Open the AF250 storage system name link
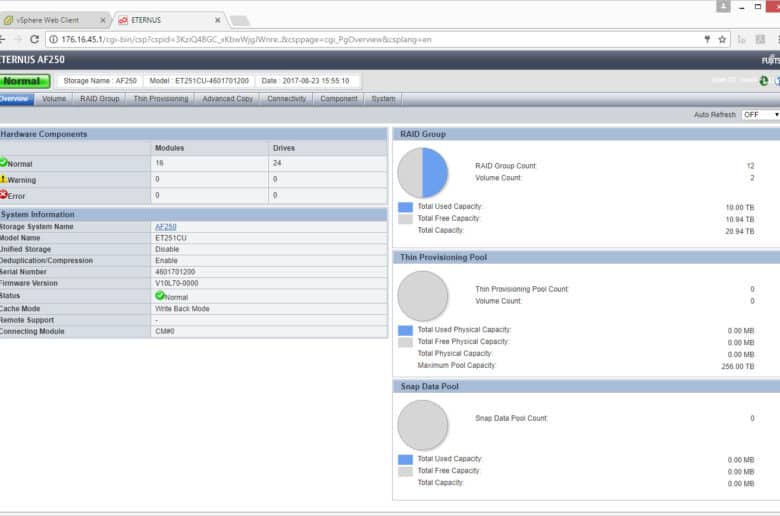 (166, 227)
